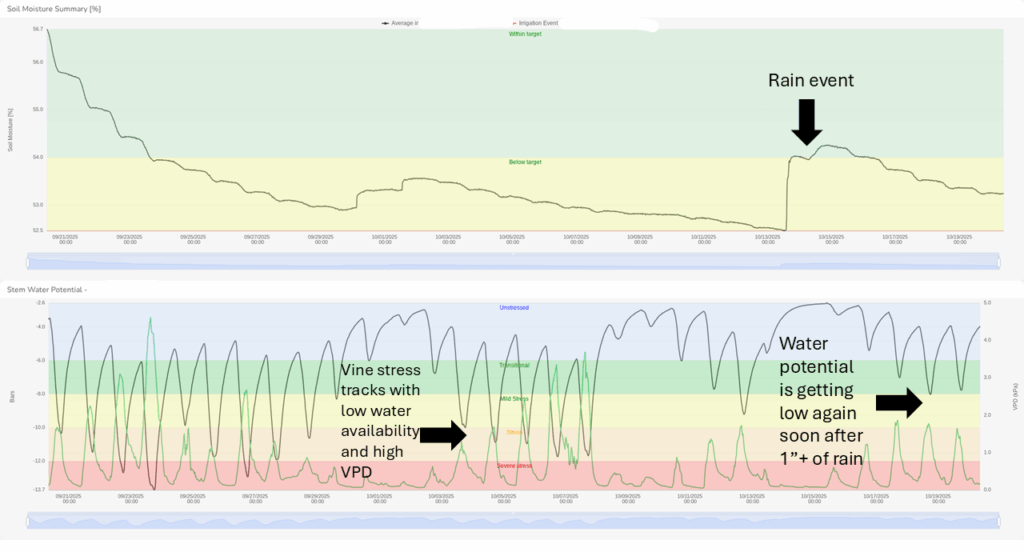This screenshot has height=552, width=1024.
Task: Click the Rain event black arrow
Action: click(x=806, y=121)
